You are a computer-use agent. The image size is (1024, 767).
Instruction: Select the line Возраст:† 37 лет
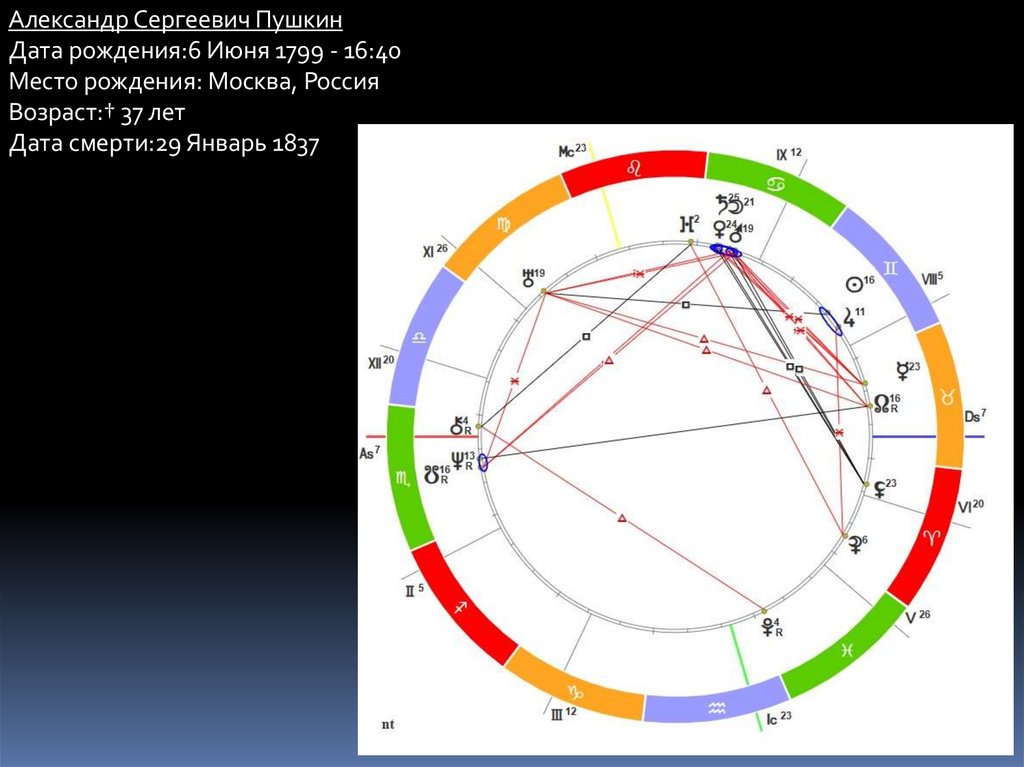97,112
